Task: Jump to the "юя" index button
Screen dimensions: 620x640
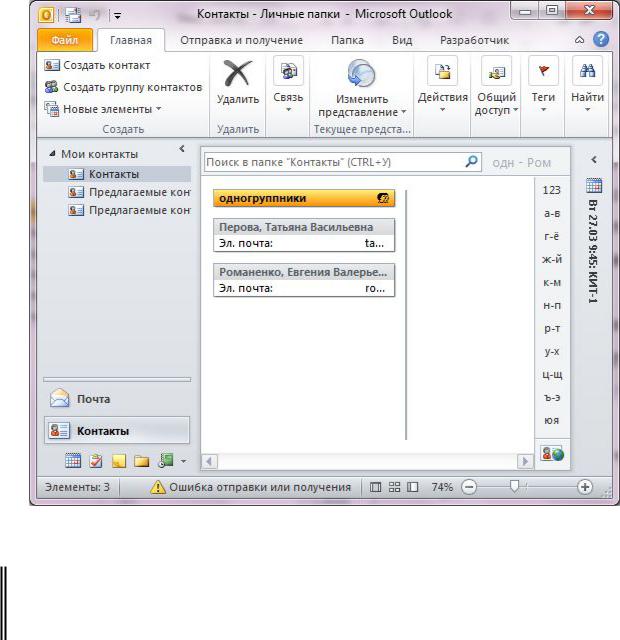Action: (552, 420)
